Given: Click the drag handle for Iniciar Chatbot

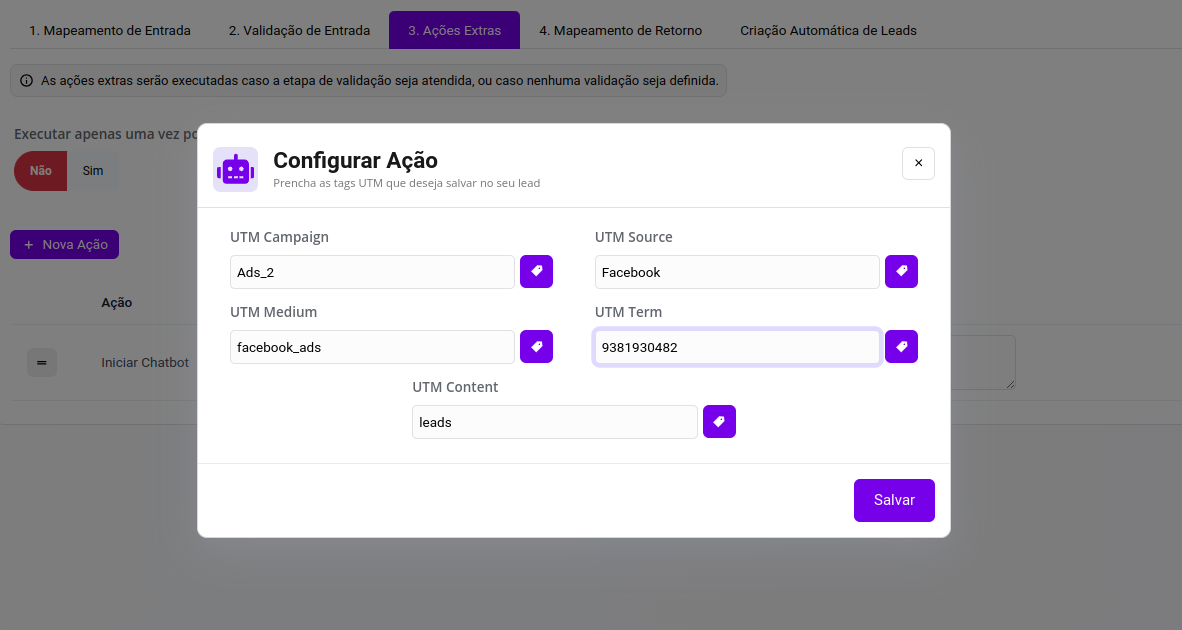Looking at the screenshot, I should pos(42,363).
